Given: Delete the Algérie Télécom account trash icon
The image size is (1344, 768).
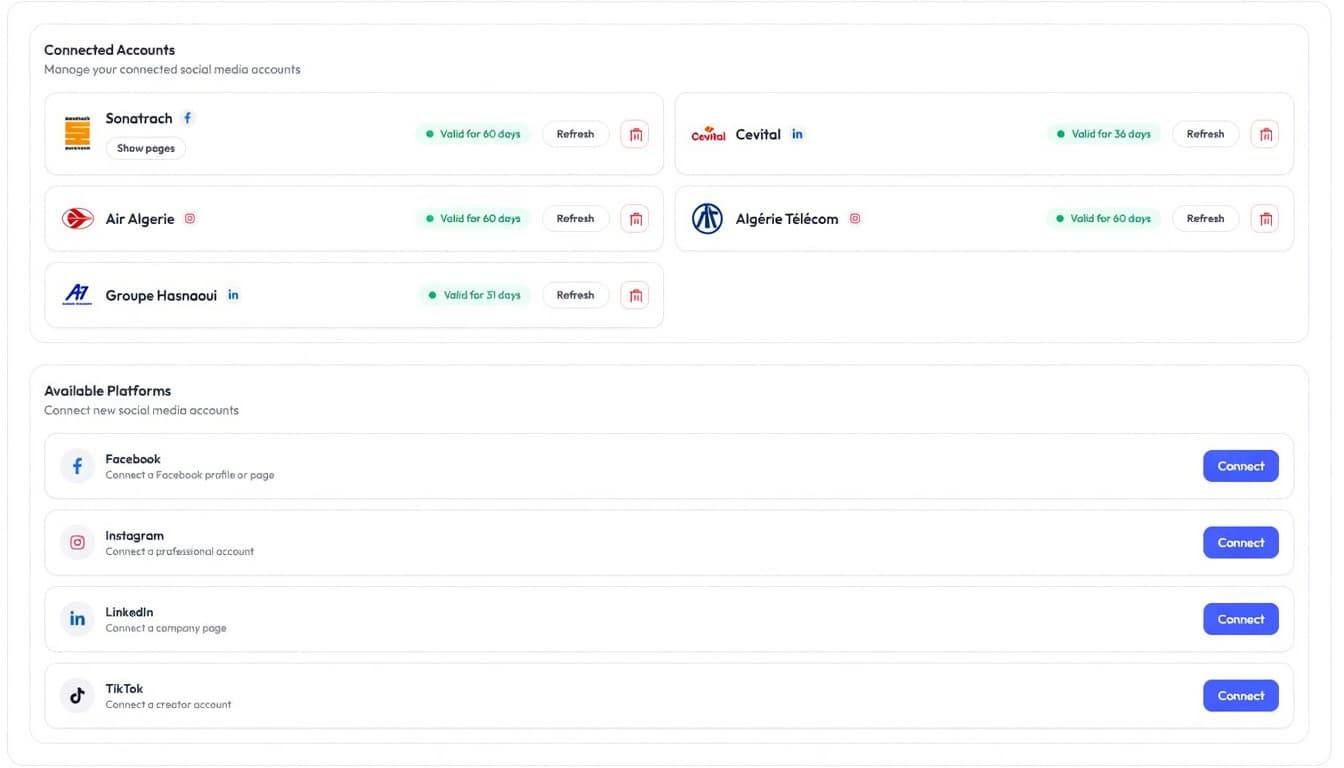Looking at the screenshot, I should coord(1265,218).
